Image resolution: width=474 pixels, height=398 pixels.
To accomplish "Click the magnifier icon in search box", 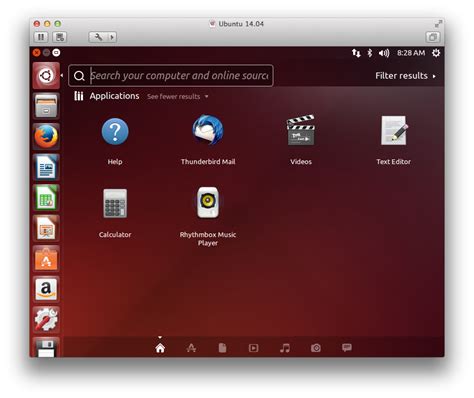I will click(x=79, y=76).
